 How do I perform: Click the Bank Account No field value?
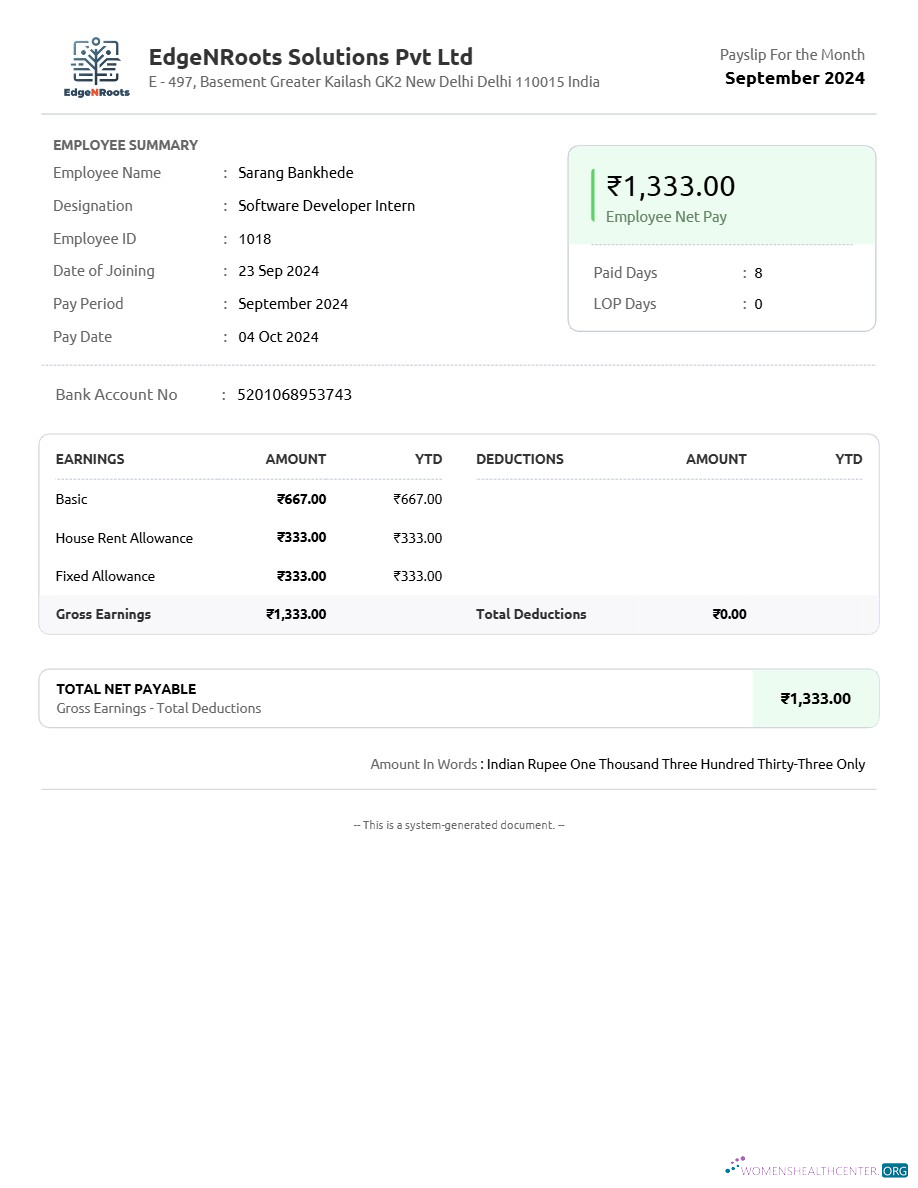coord(294,394)
